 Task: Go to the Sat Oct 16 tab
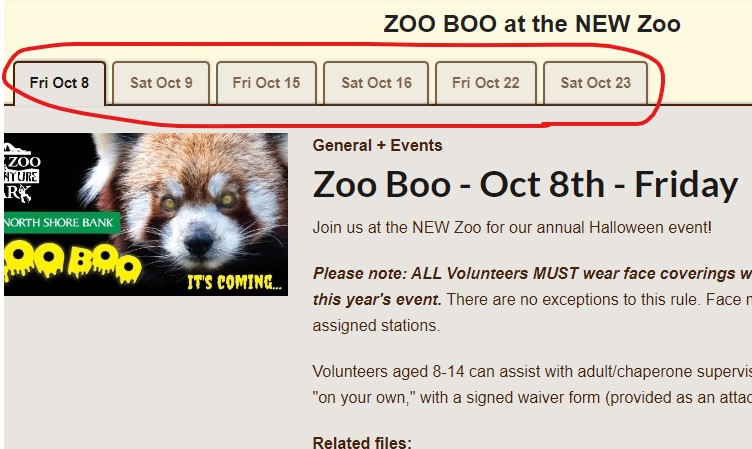[x=376, y=83]
